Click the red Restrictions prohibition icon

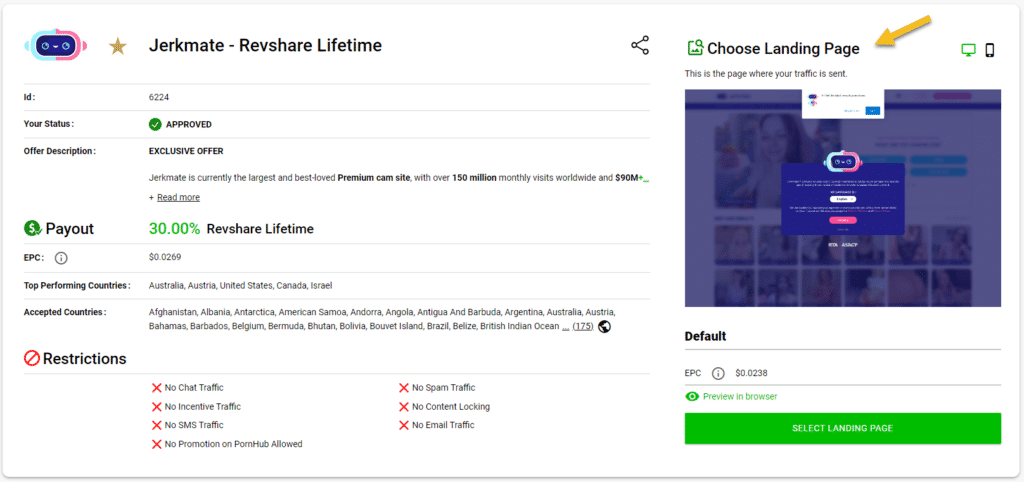(x=32, y=358)
